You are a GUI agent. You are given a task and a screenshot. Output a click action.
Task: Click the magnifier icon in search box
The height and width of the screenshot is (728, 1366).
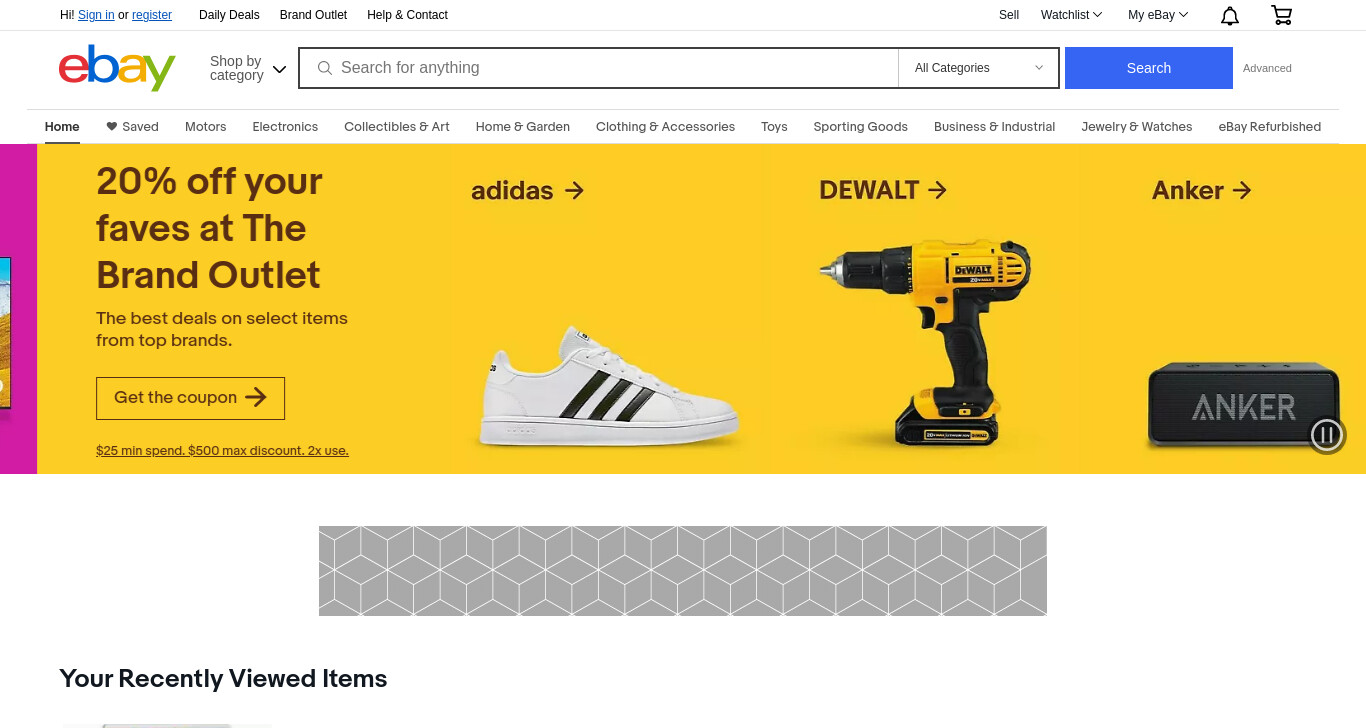click(324, 68)
